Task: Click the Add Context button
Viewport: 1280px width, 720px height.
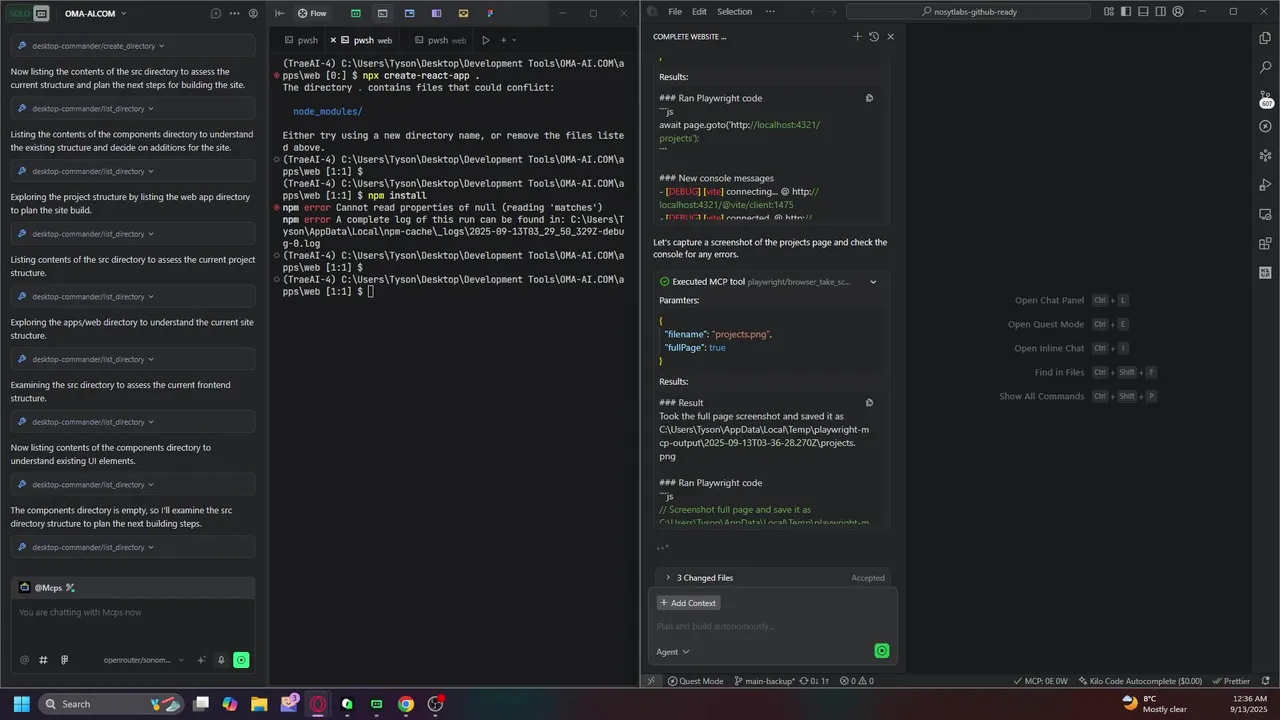Action: (689, 603)
